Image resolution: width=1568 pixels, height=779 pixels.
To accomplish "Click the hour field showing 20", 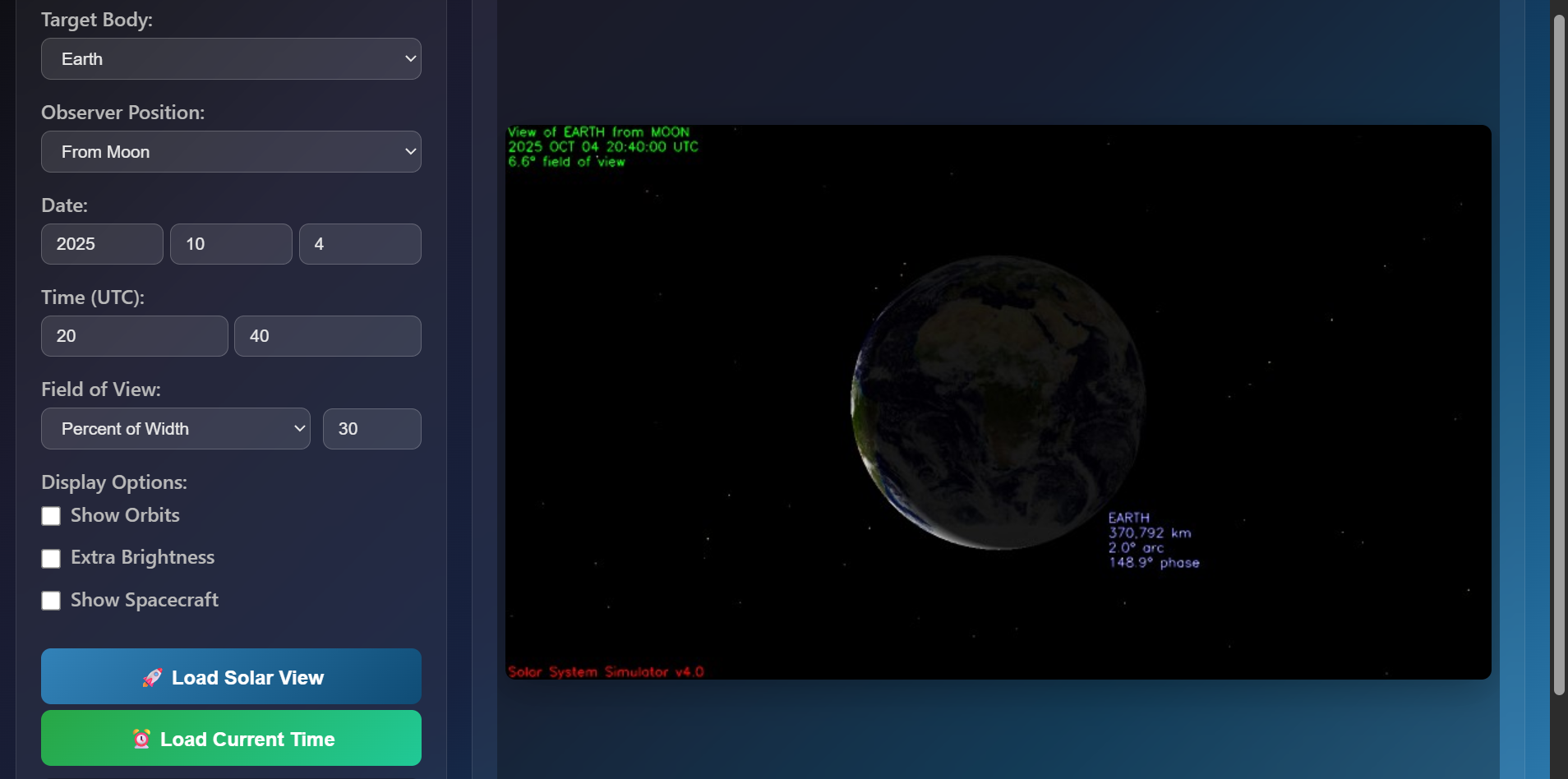I will pos(134,335).
